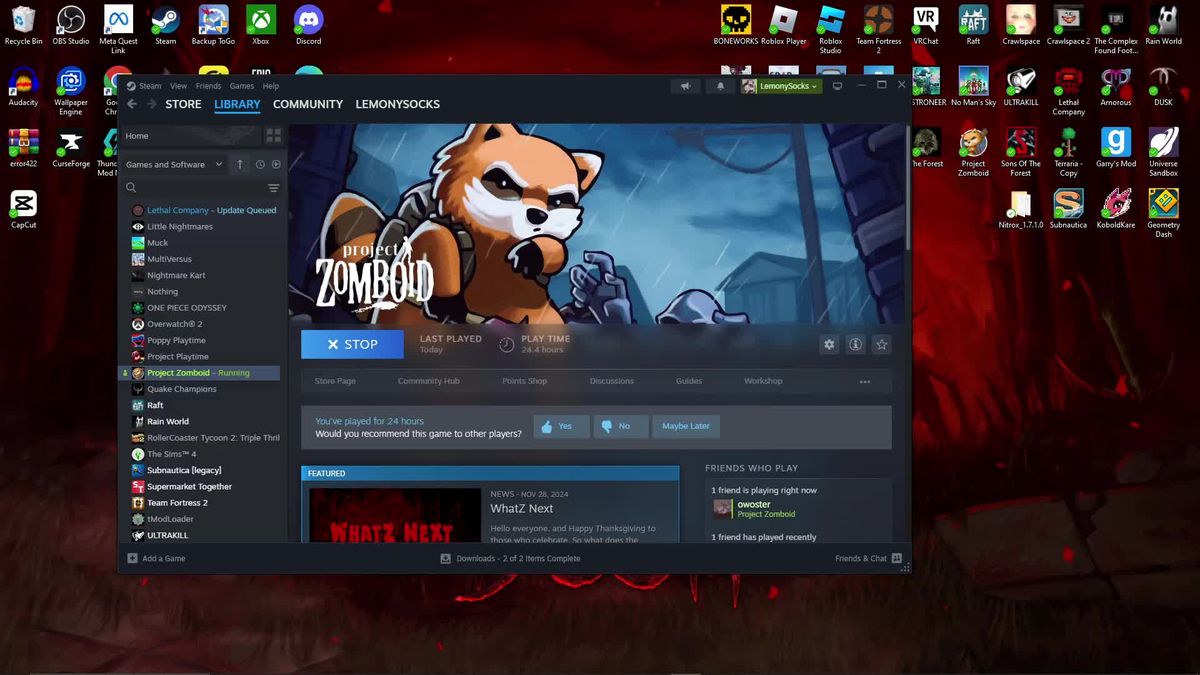This screenshot has height=675, width=1200.
Task: Open Backup ToGo desktop icon
Action: (213, 25)
